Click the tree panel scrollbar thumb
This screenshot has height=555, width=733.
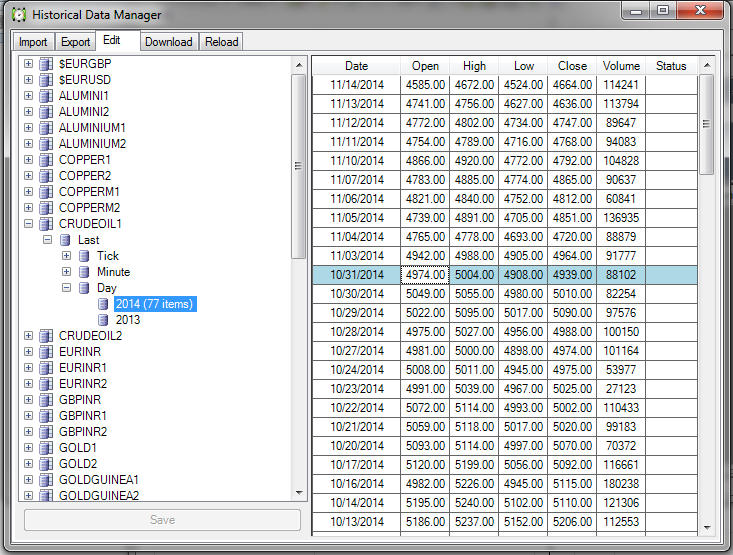point(298,166)
